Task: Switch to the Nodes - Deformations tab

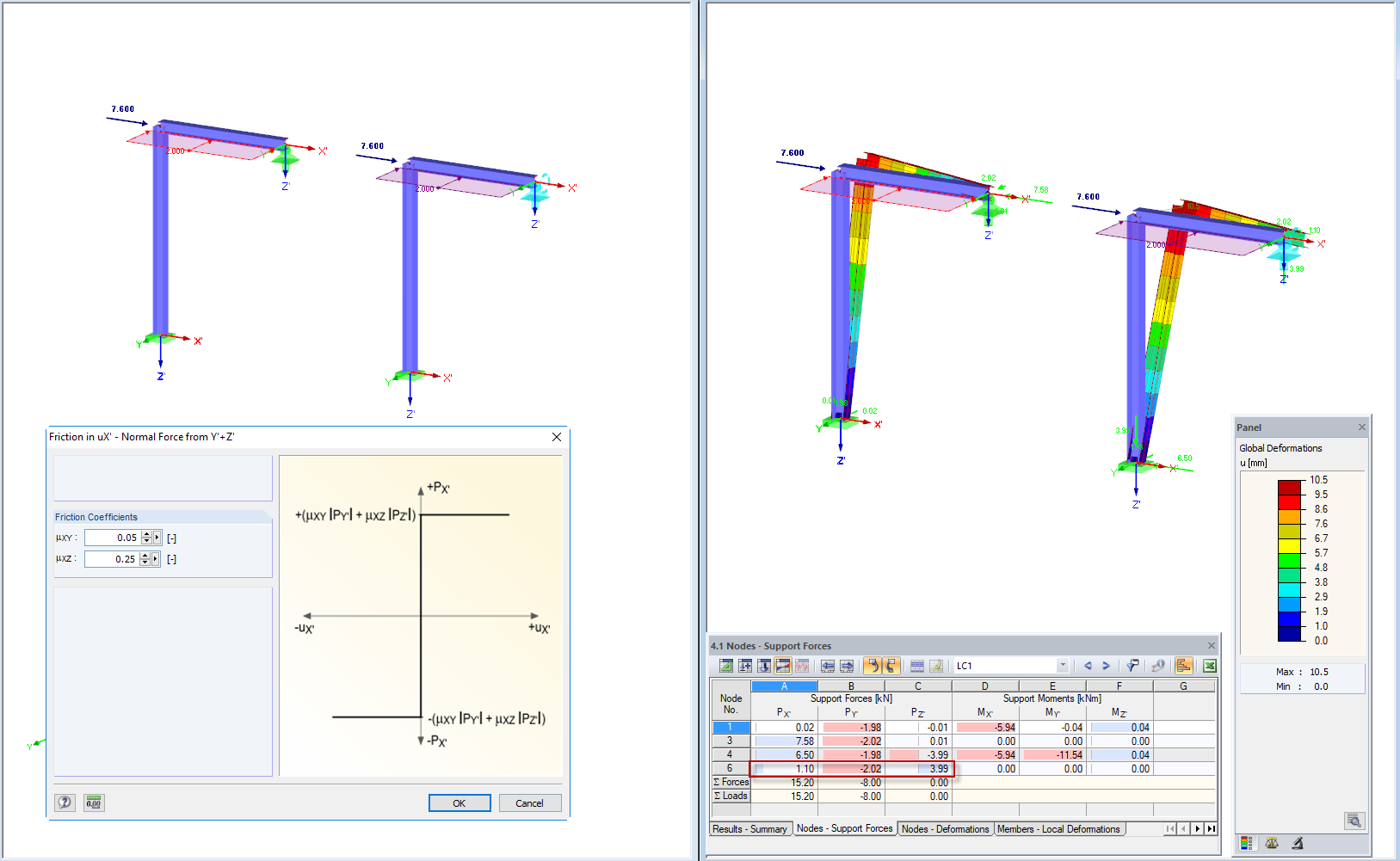Action: coord(945,828)
